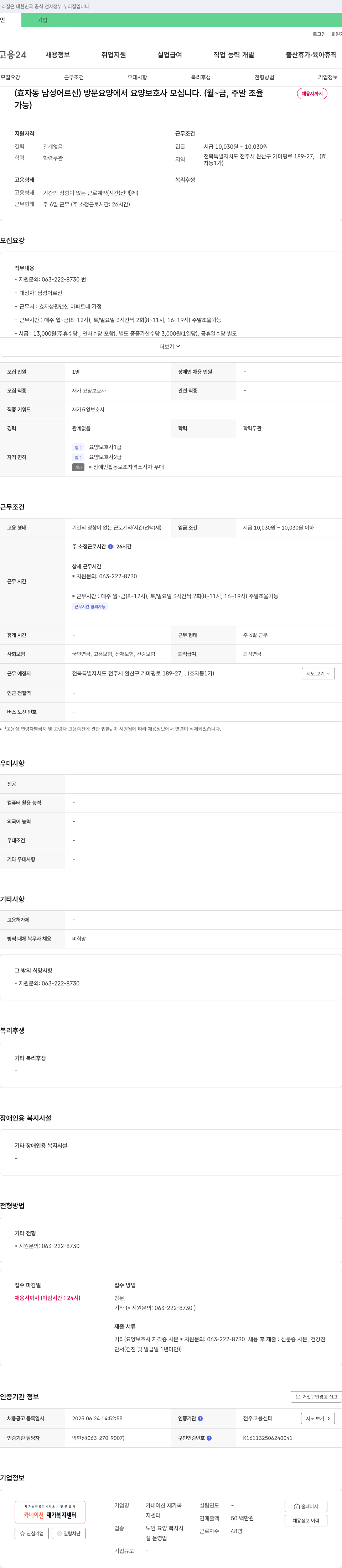
Task: Jump to the 전형방법 anchor tab
Action: pyautogui.click(x=264, y=77)
